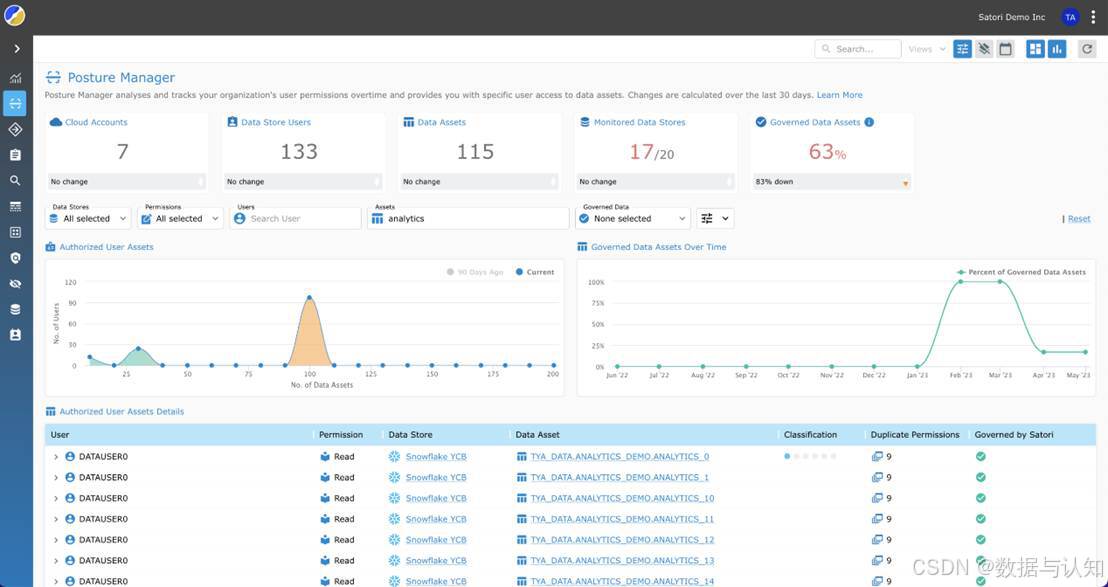Open the Cloud Accounts card title

tap(96, 122)
